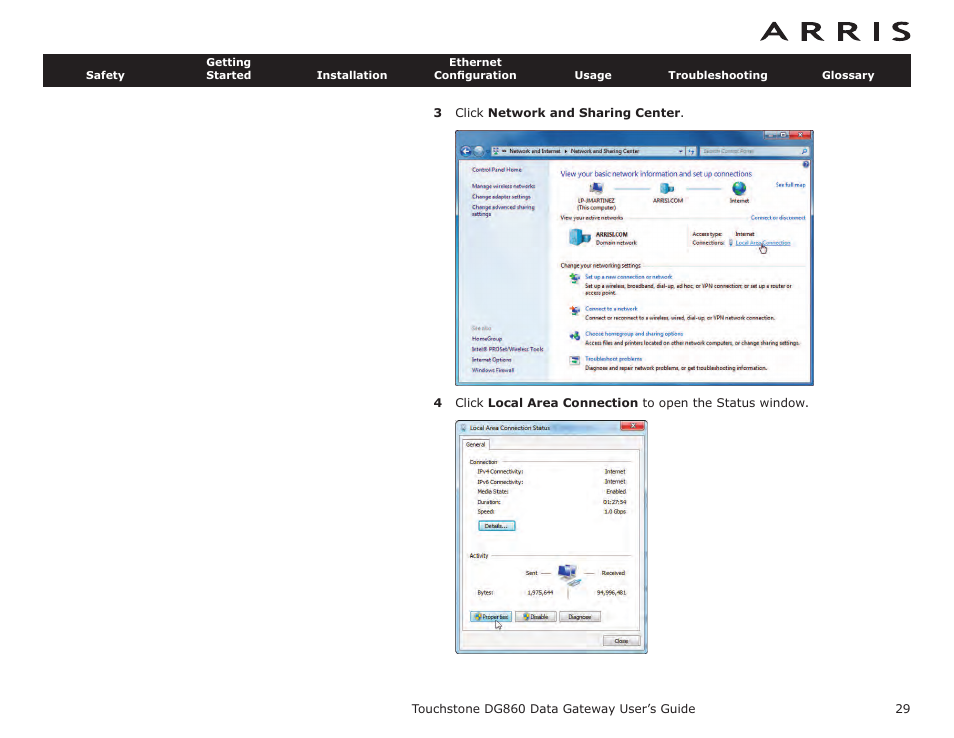Screen dimensions: 954x738
Task: Click the forward arrow next to the back button
Action: pos(479,151)
